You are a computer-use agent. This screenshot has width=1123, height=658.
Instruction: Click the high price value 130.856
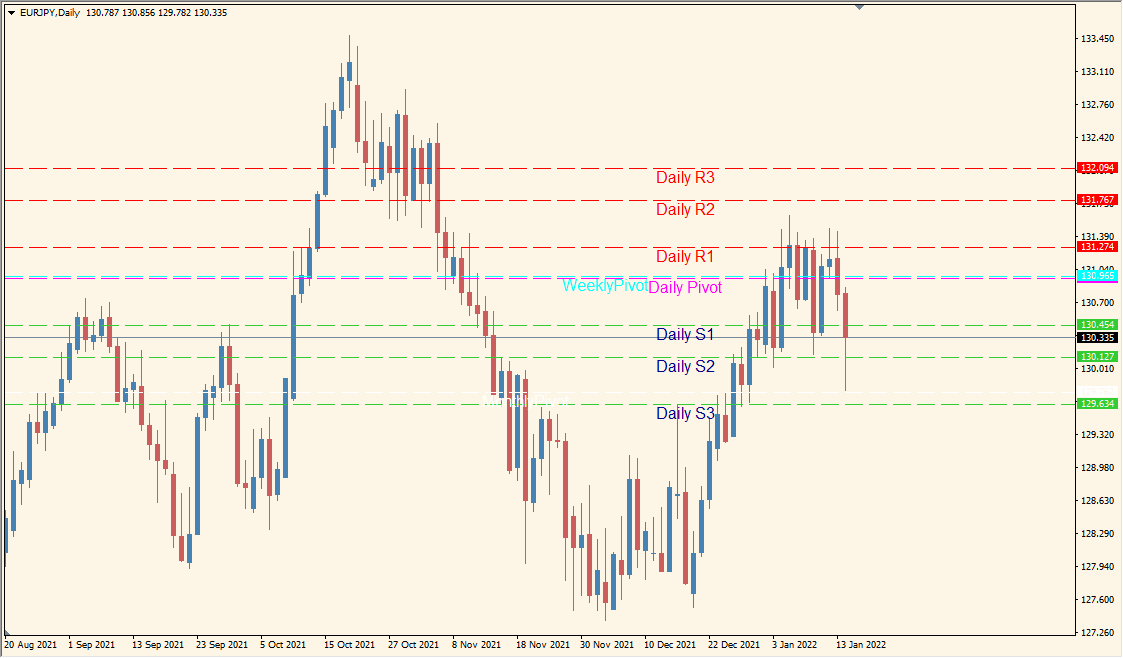point(138,13)
